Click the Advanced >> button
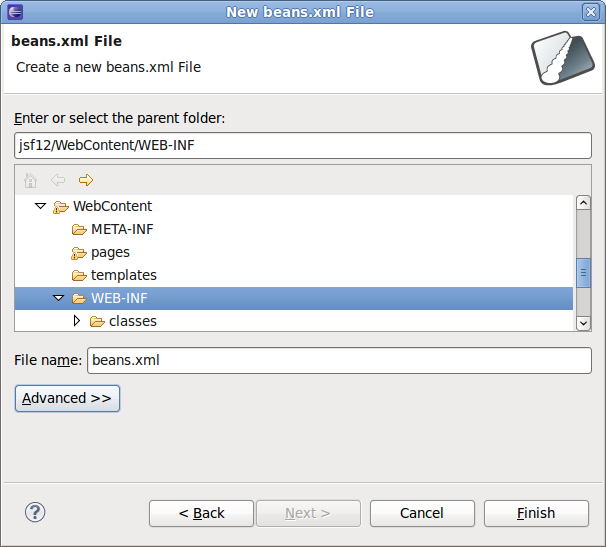This screenshot has height=547, width=606. click(x=67, y=398)
